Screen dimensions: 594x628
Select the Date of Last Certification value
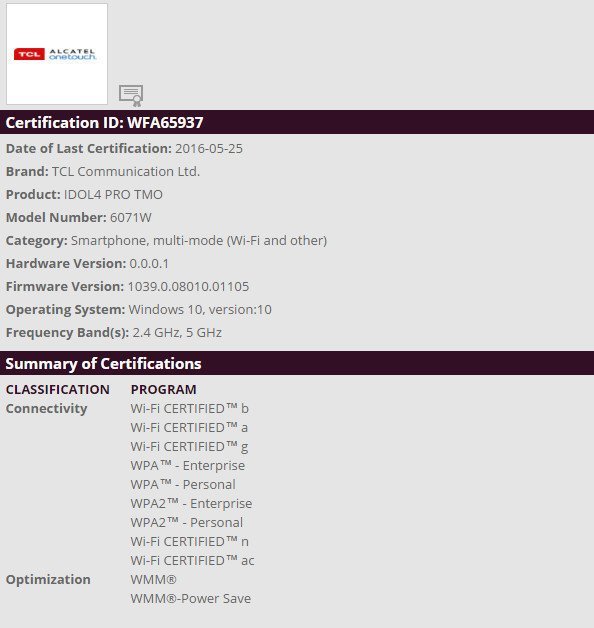(209, 149)
